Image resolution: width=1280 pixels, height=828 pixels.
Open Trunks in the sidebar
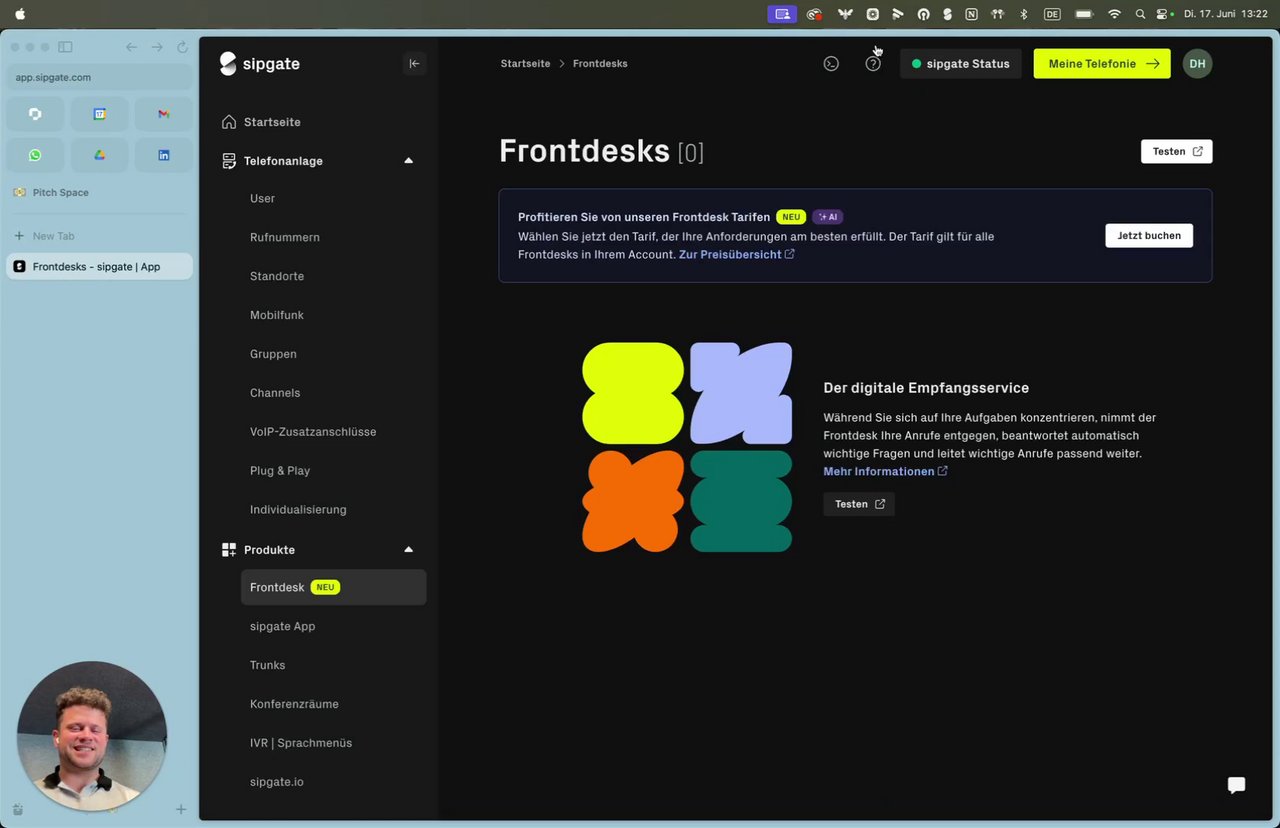coord(267,665)
